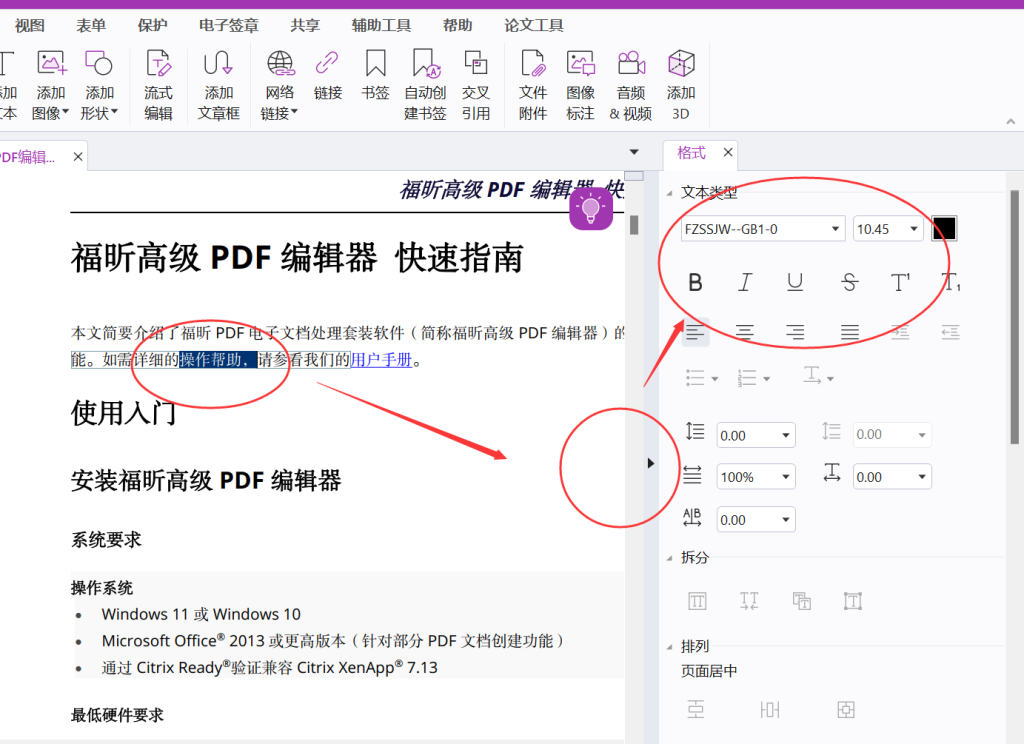Open the 电子签章 menu tab

[229, 25]
